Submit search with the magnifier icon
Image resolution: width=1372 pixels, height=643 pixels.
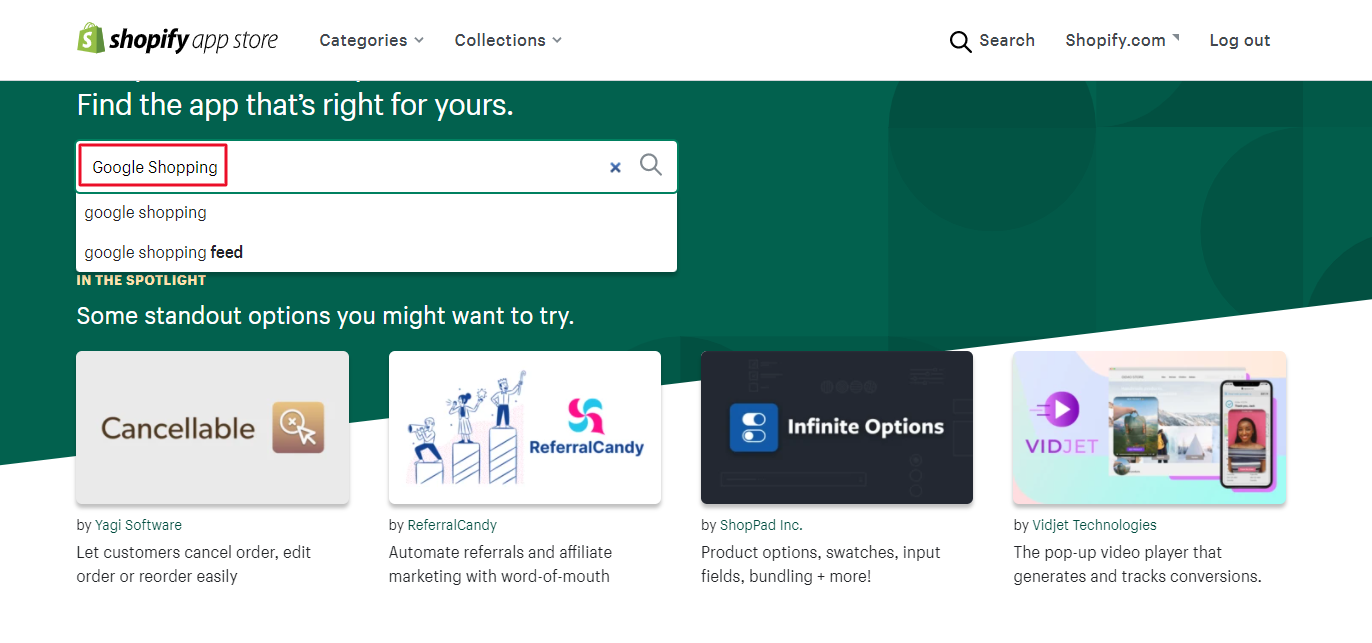(651, 165)
